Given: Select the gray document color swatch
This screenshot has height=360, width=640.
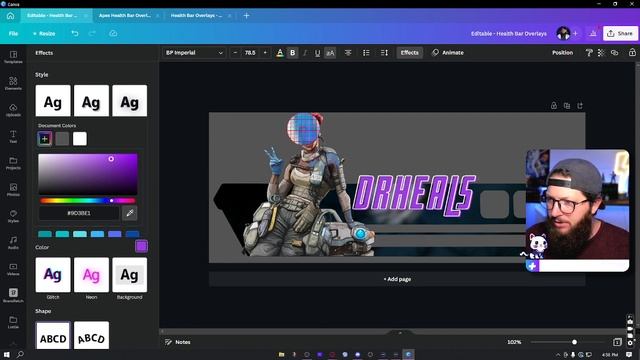Looking at the screenshot, I should 62,139.
